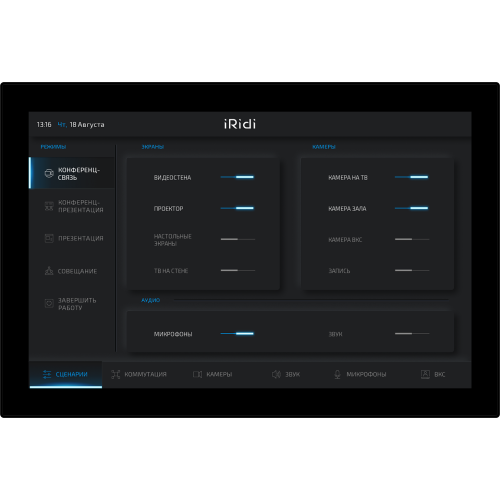The height and width of the screenshot is (500, 500).
Task: Click the Аудио section heading
Action: 150,300
